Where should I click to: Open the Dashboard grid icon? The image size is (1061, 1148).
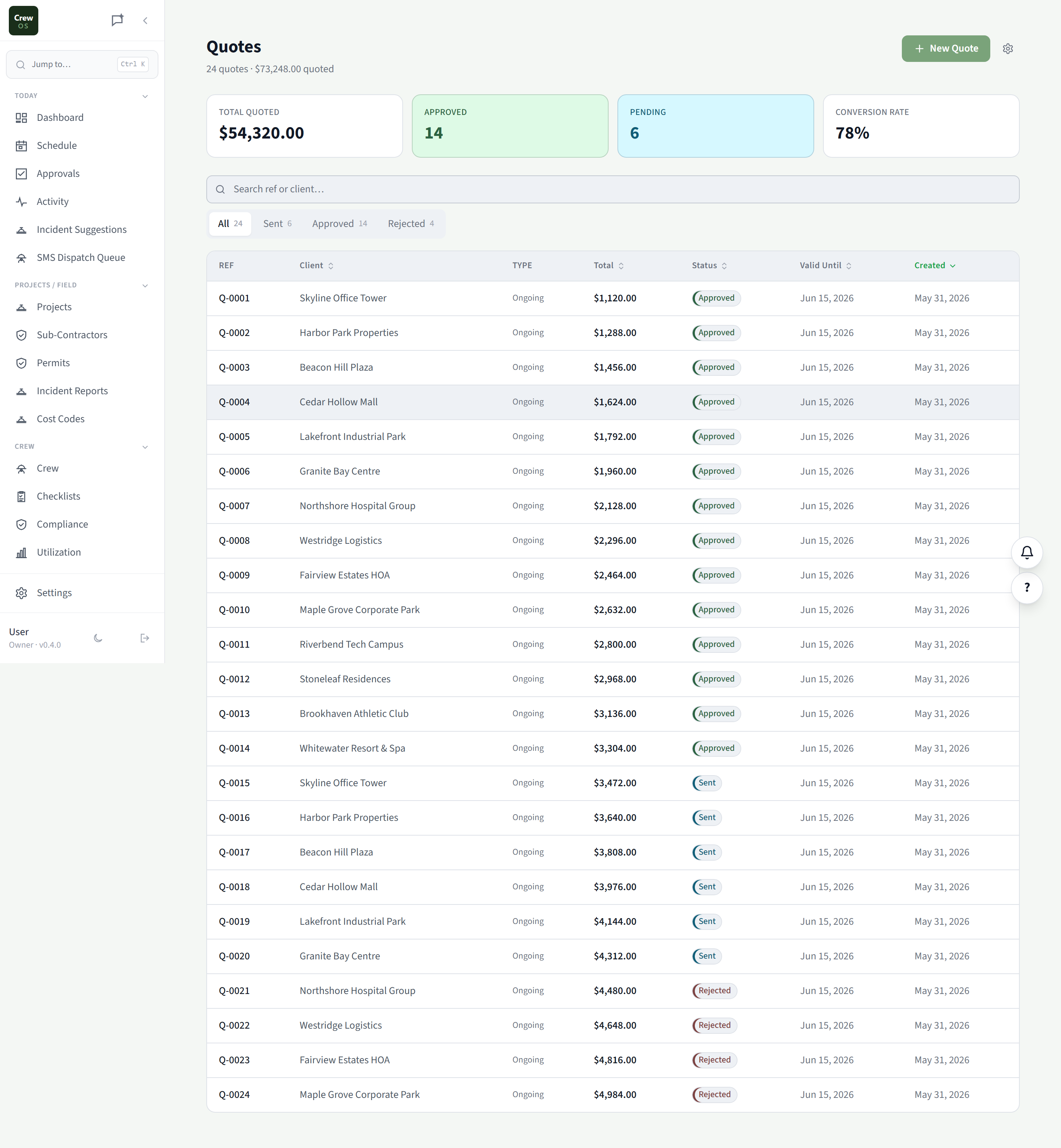pos(21,118)
